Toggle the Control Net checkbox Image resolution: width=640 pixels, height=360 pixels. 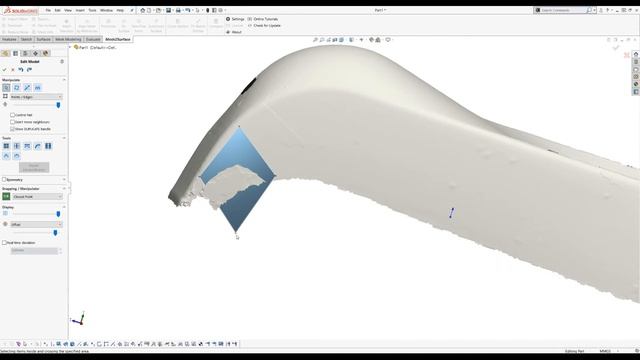pos(12,115)
